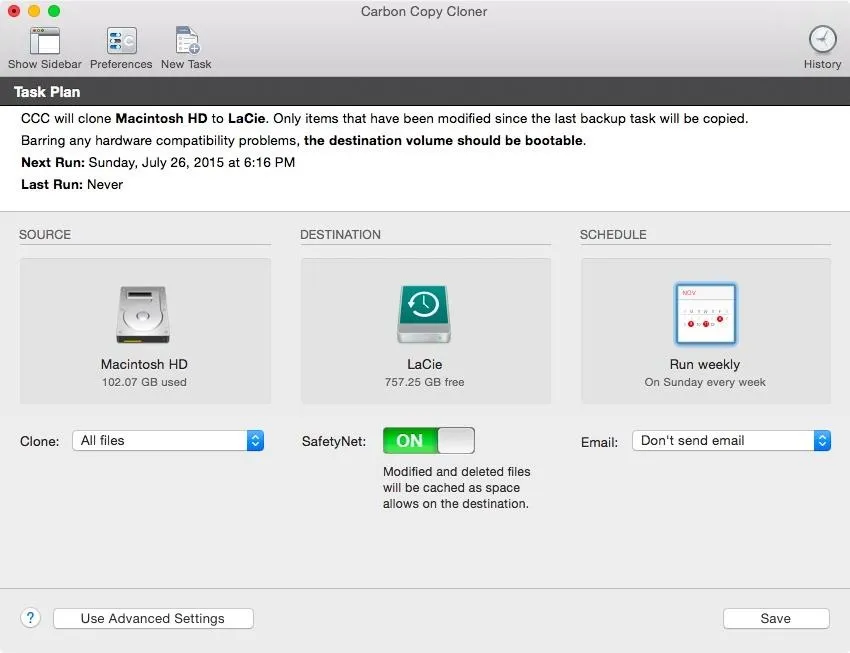The height and width of the screenshot is (653, 850).
Task: Click the question mark help button
Action: pyautogui.click(x=30, y=618)
